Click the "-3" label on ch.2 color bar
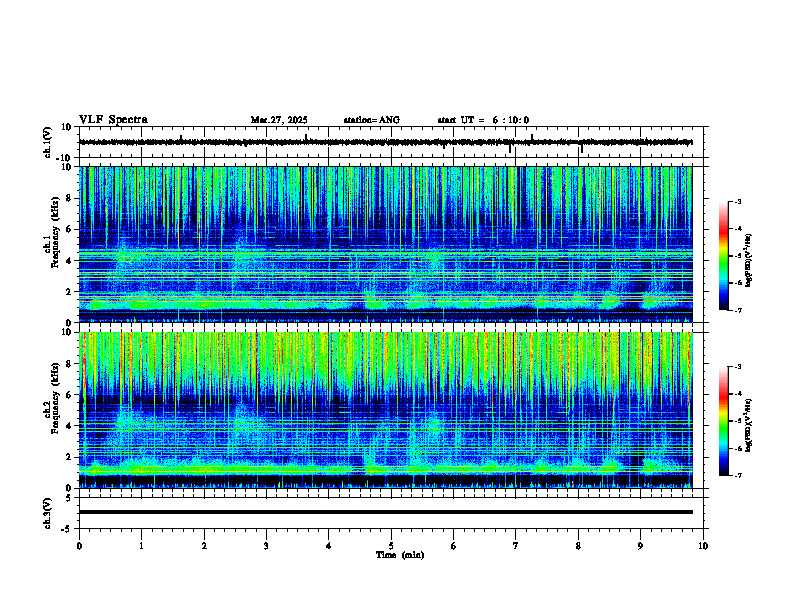 click(x=738, y=367)
